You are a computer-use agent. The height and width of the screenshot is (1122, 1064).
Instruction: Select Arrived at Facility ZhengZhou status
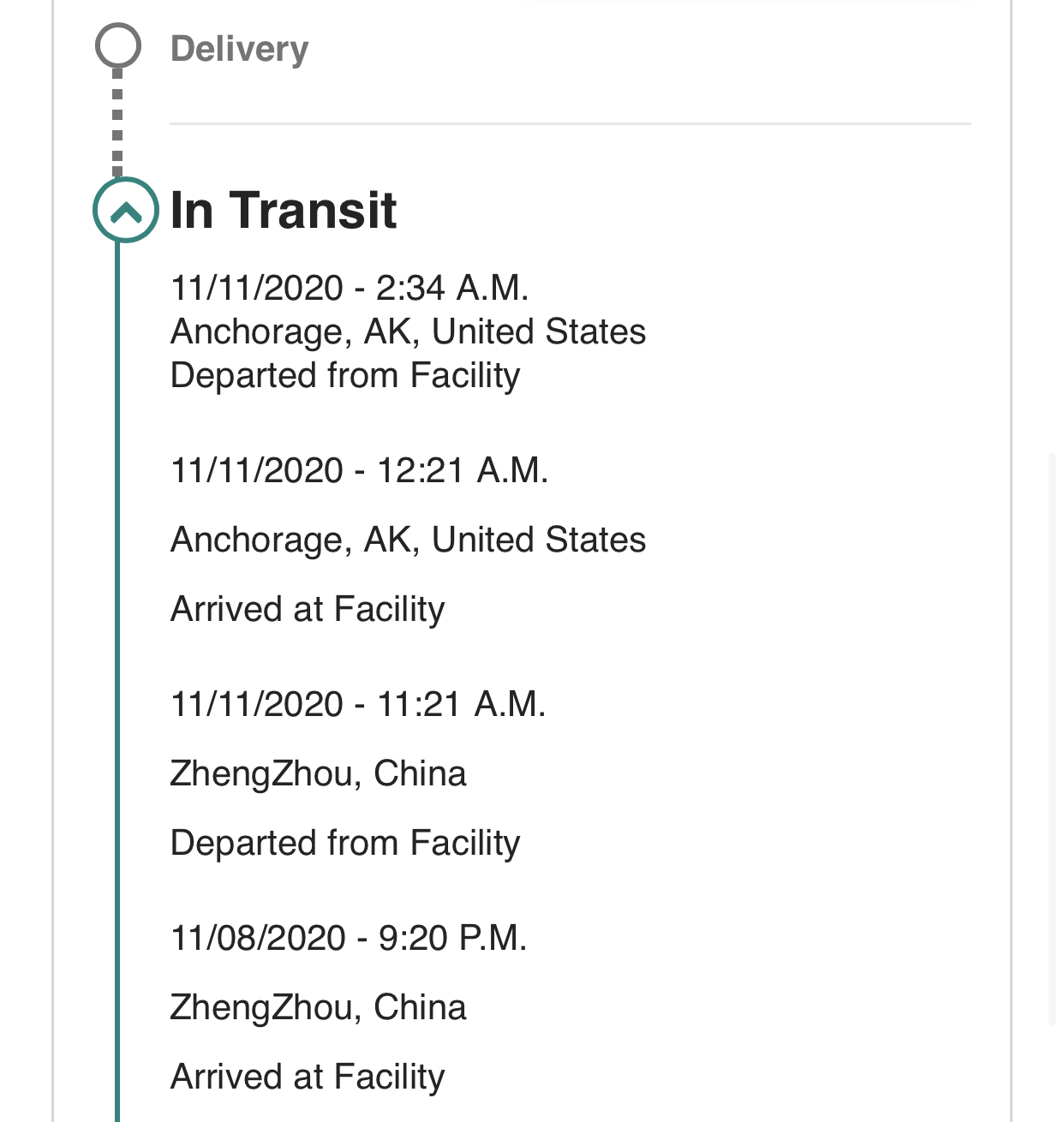308,1077
